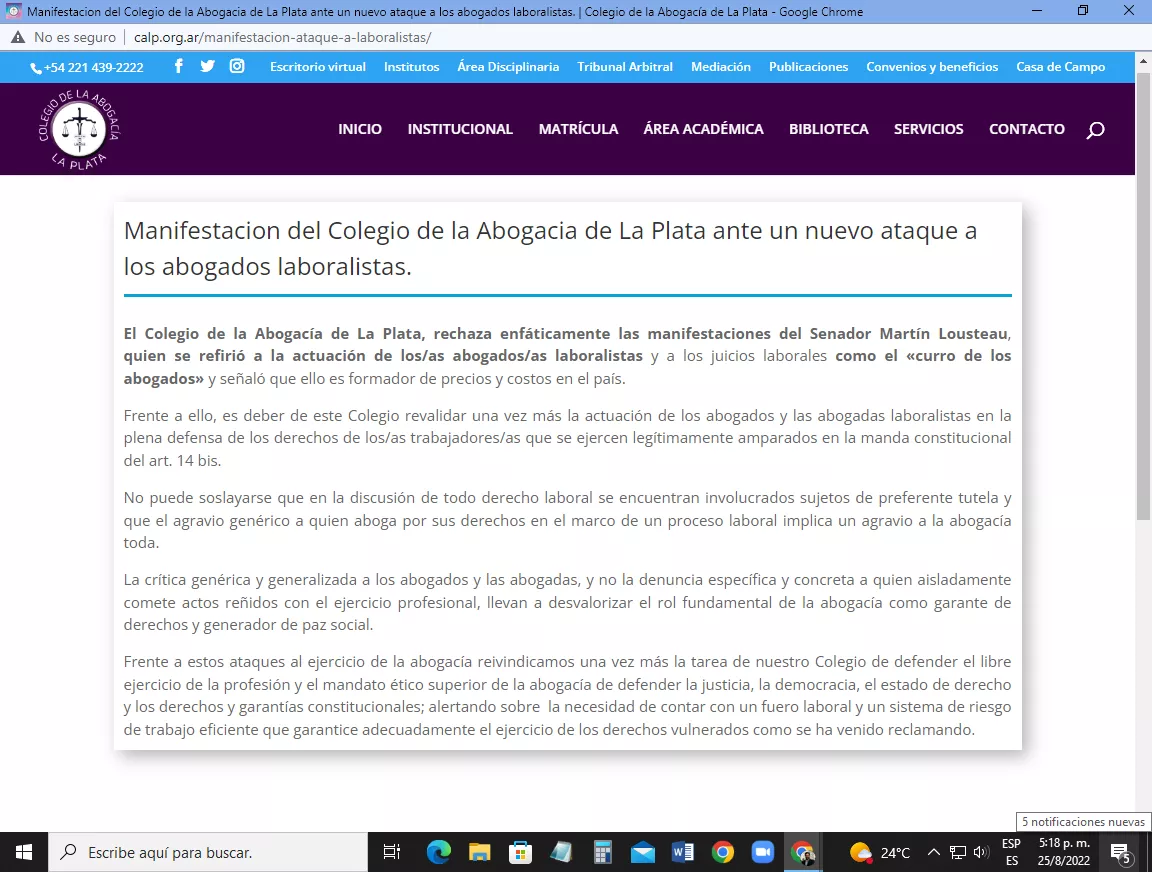This screenshot has width=1152, height=872.
Task: Switch to active Chrome profile window icon
Action: [x=803, y=852]
